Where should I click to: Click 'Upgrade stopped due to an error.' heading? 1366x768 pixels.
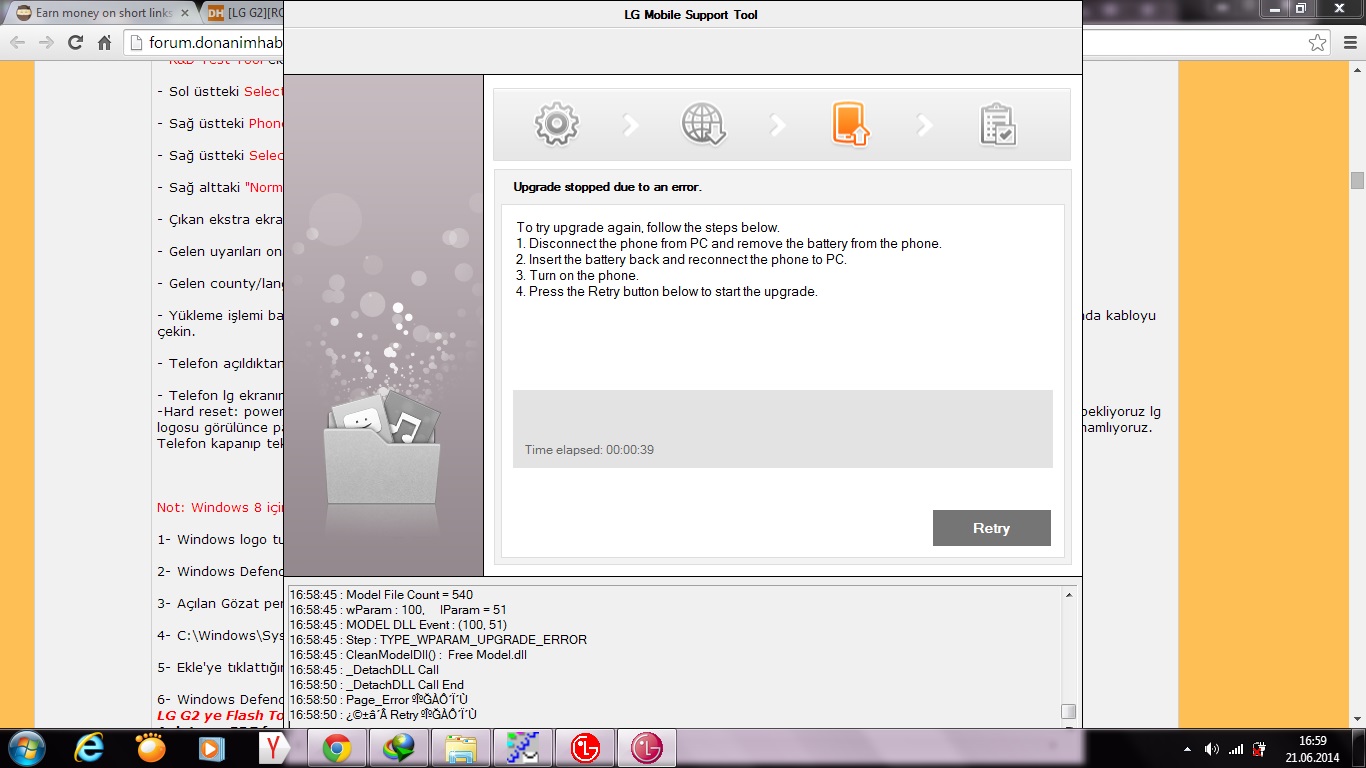607,187
